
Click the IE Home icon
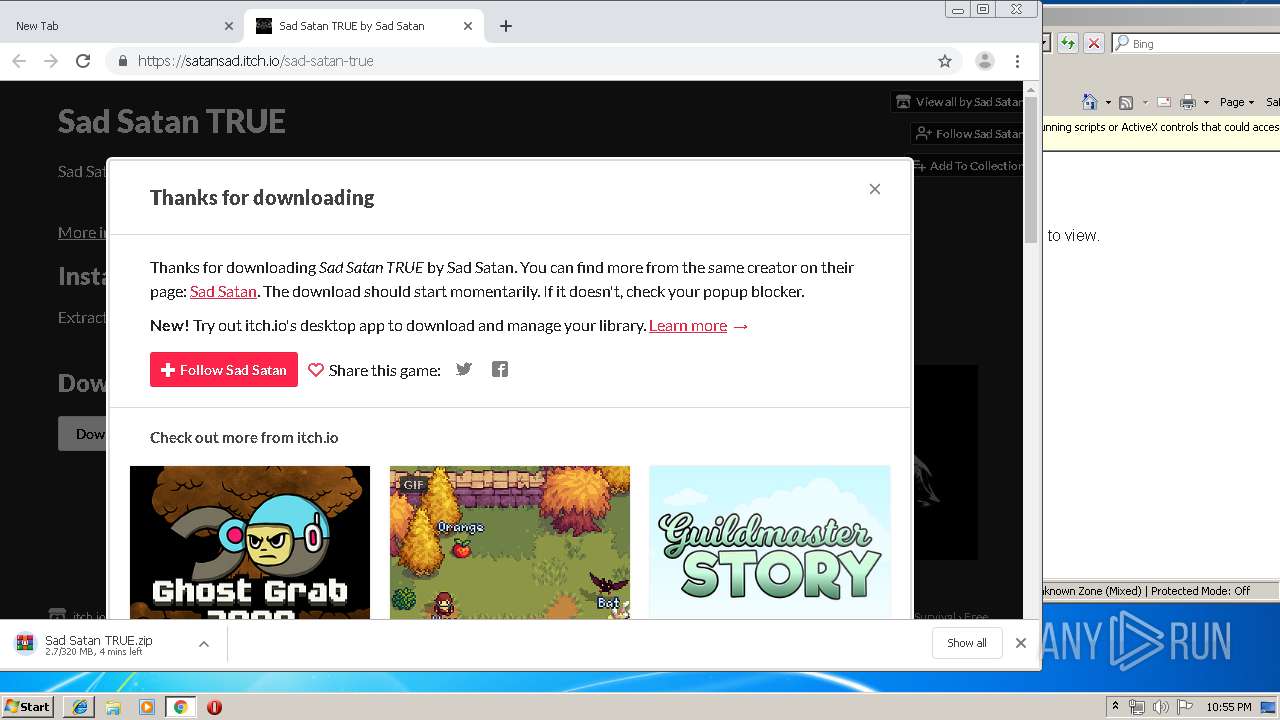tap(1090, 102)
